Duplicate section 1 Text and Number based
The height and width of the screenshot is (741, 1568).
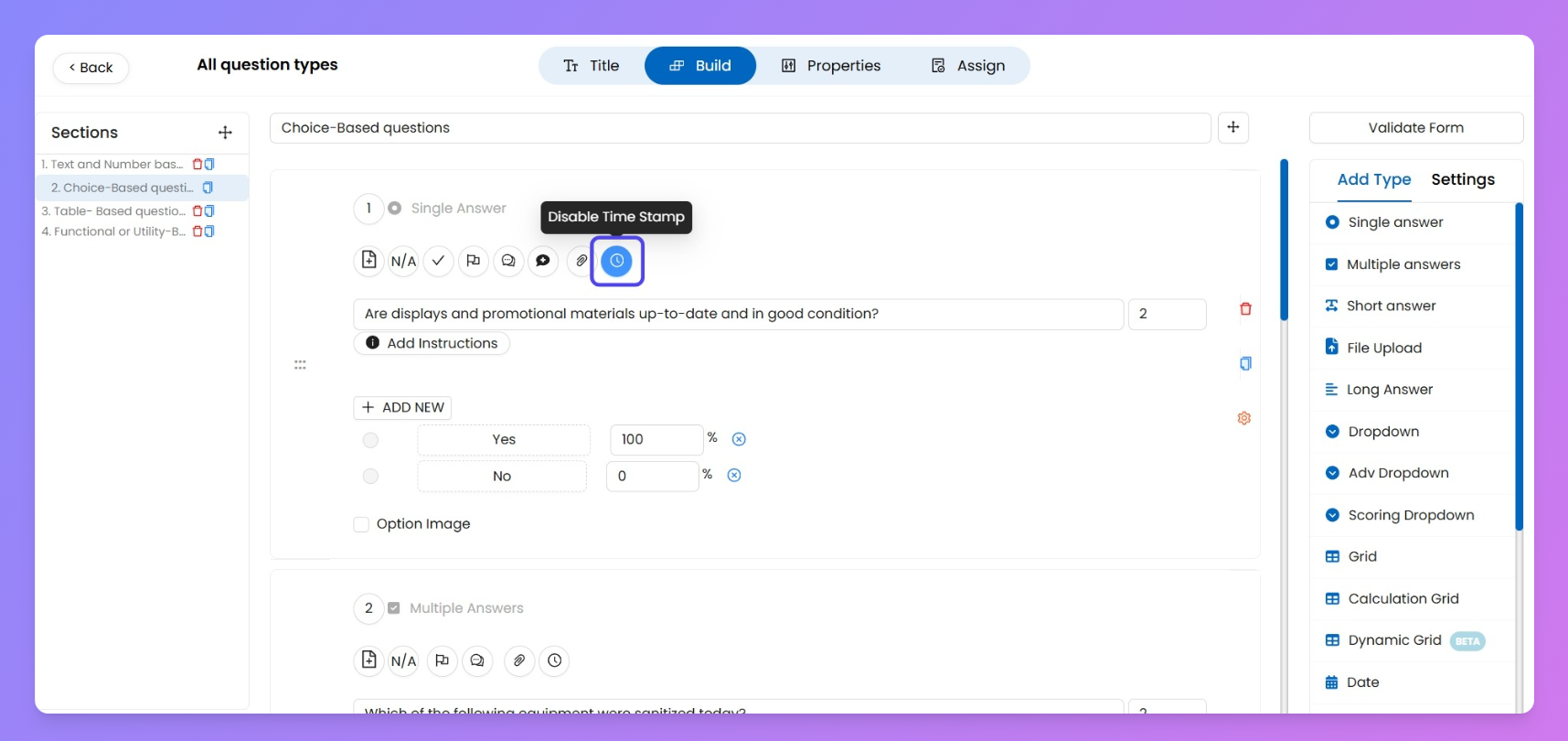pyautogui.click(x=209, y=165)
